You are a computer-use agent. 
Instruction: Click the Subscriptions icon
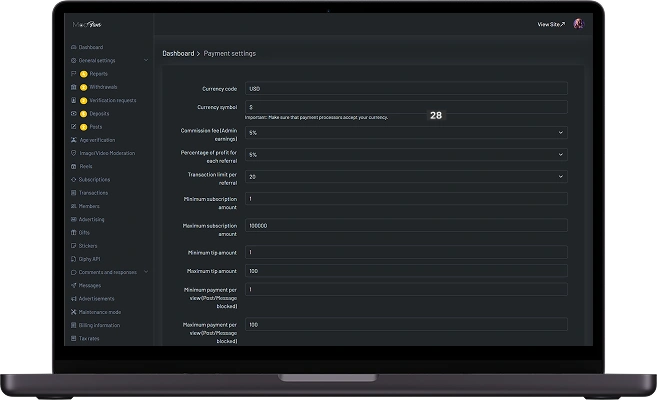coord(74,179)
